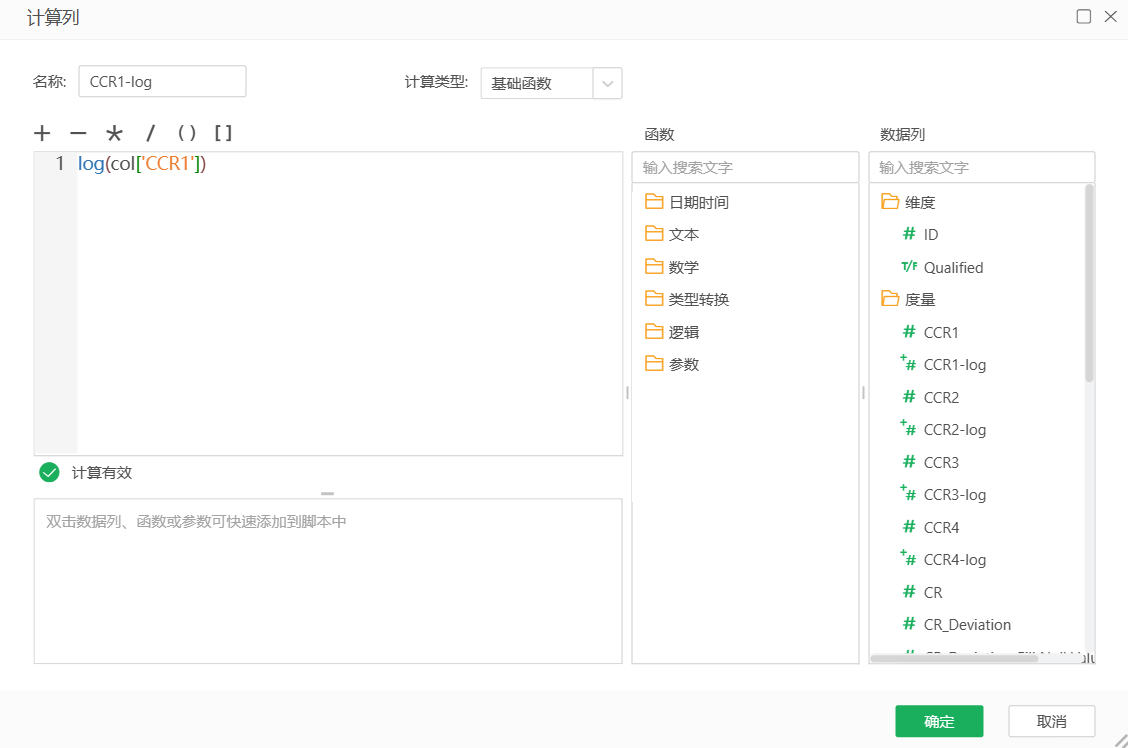Viewport: 1128px width, 748px height.
Task: Click the 确定 button
Action: [939, 721]
